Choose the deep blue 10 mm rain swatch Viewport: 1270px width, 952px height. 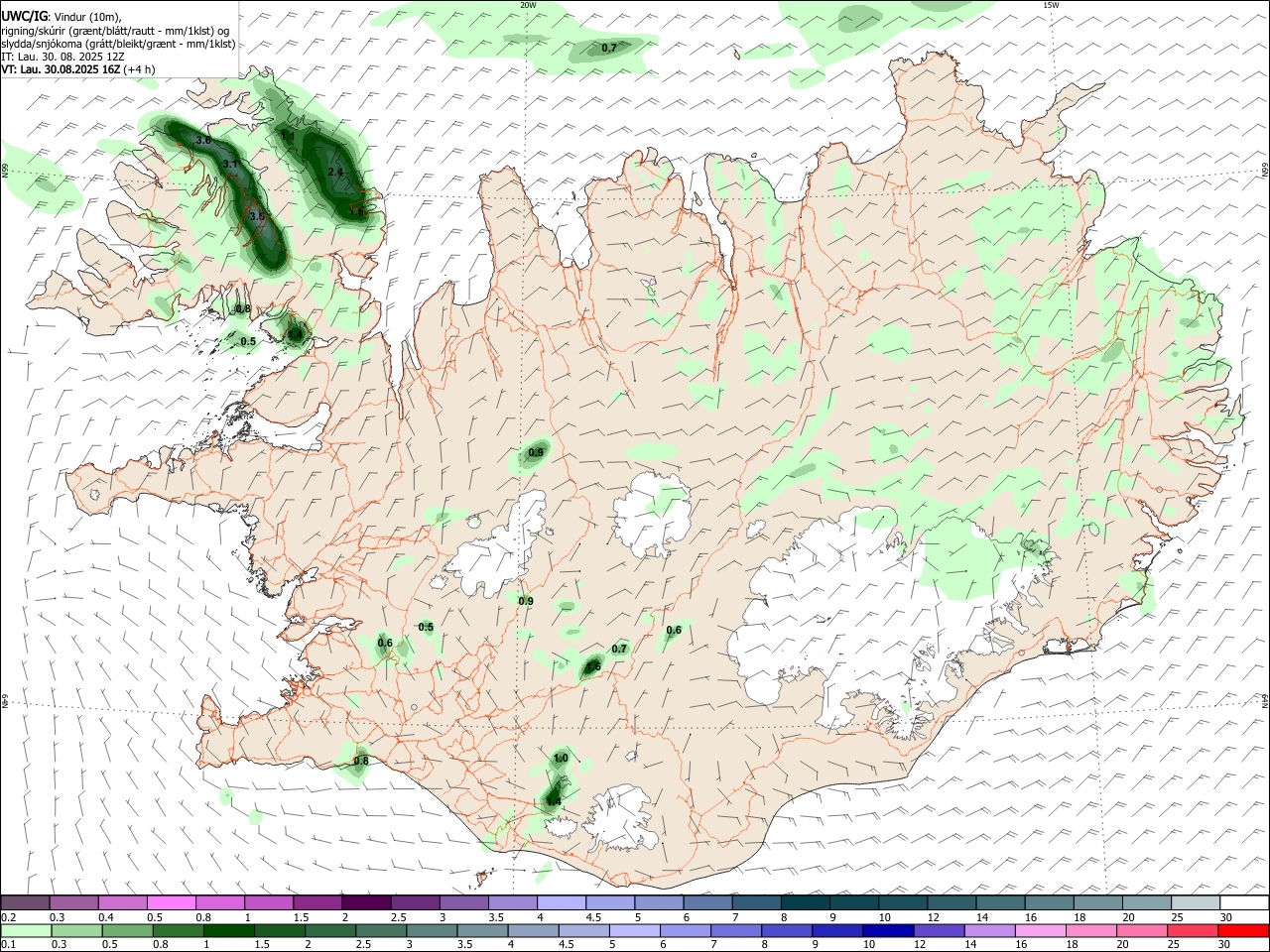click(887, 931)
